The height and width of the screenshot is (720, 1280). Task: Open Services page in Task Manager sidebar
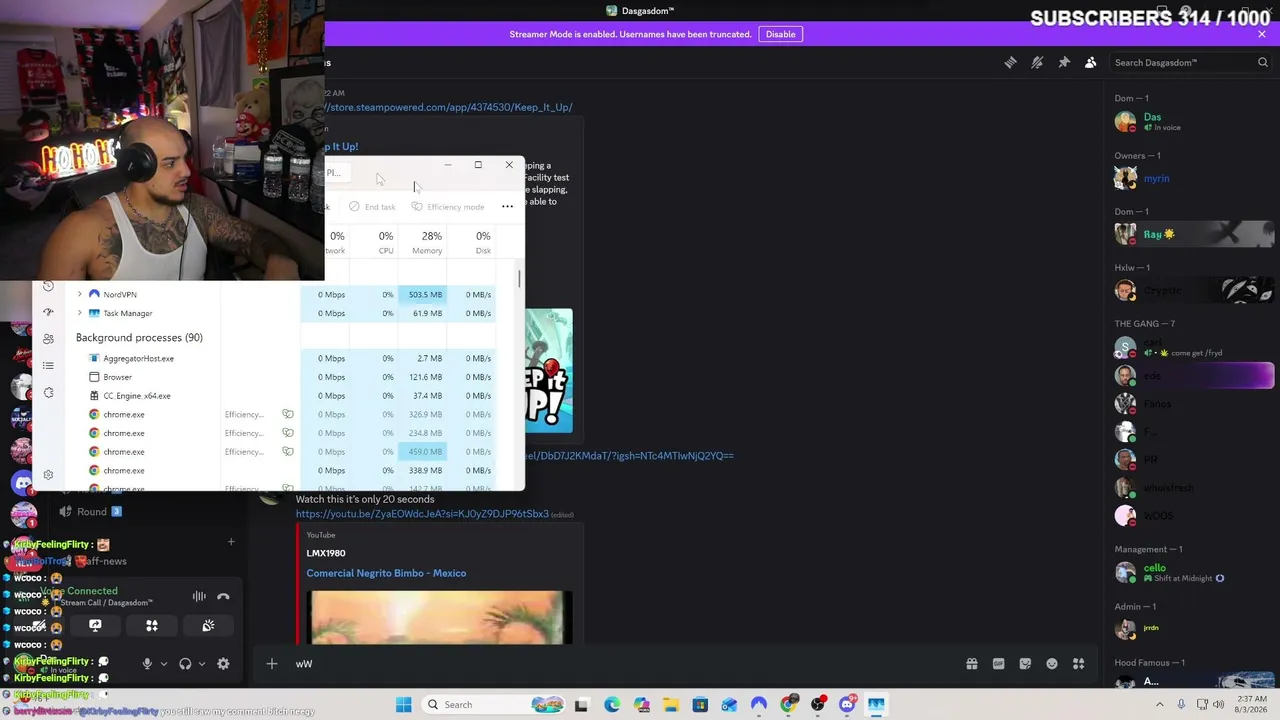(48, 392)
